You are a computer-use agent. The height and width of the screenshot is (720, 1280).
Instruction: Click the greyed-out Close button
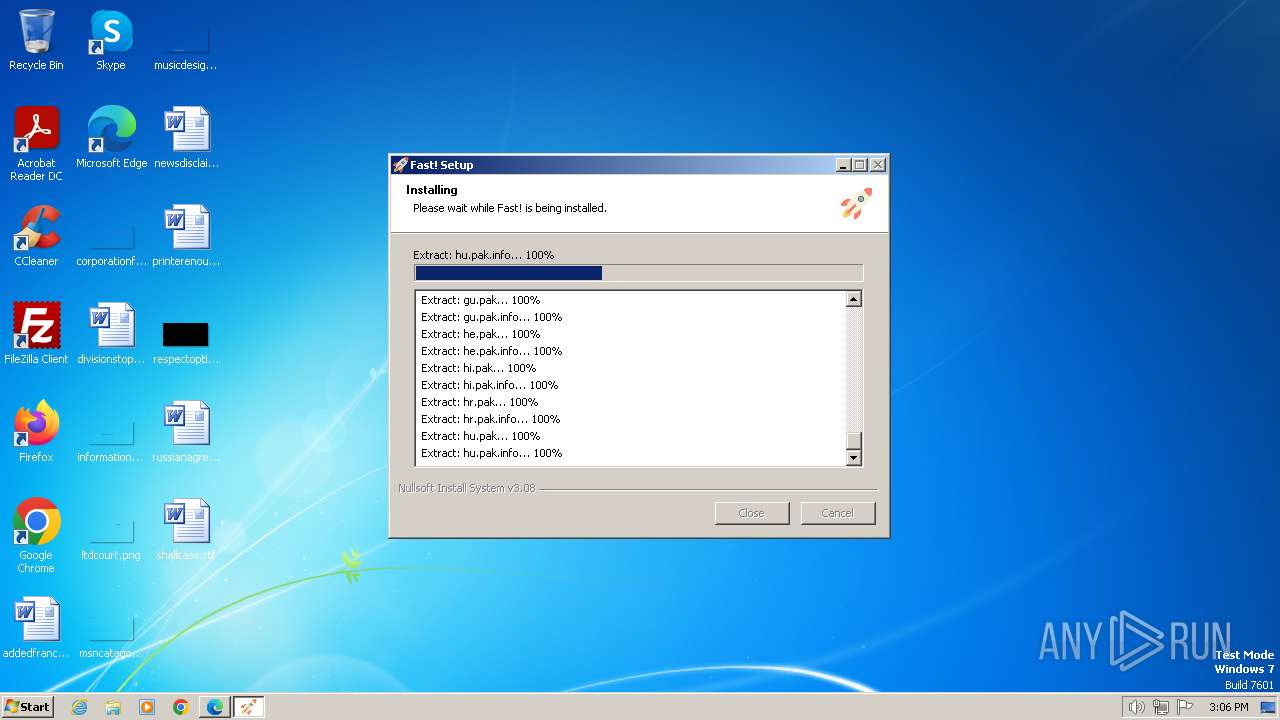tap(752, 513)
